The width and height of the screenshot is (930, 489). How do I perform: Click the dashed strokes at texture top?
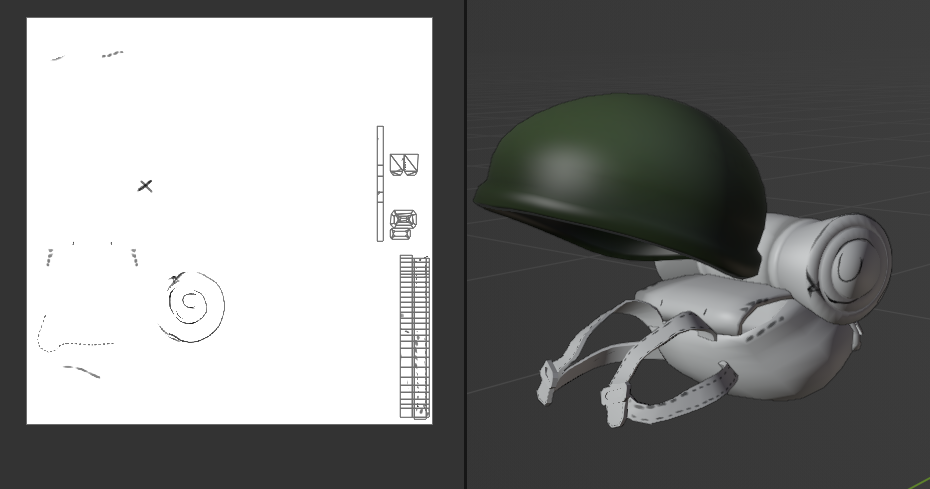tap(112, 54)
